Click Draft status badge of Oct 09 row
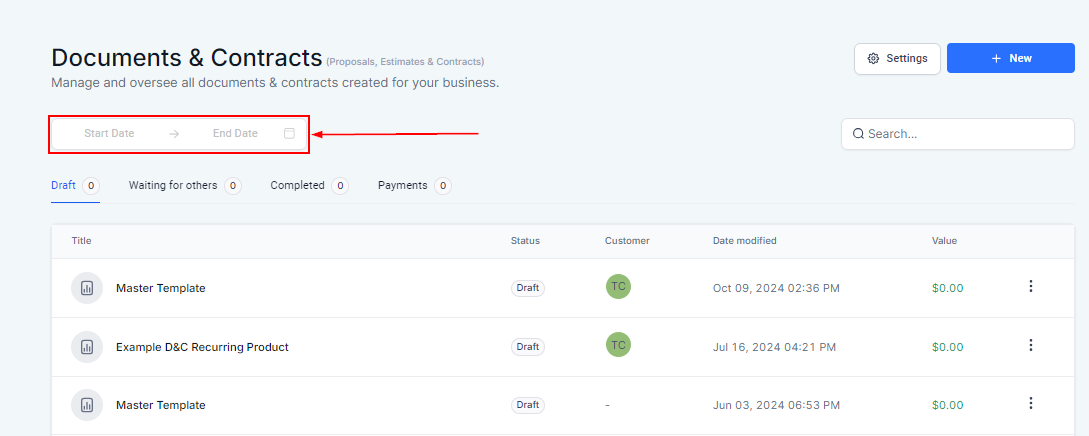Screen dimensions: 1089x436 [x=528, y=287]
